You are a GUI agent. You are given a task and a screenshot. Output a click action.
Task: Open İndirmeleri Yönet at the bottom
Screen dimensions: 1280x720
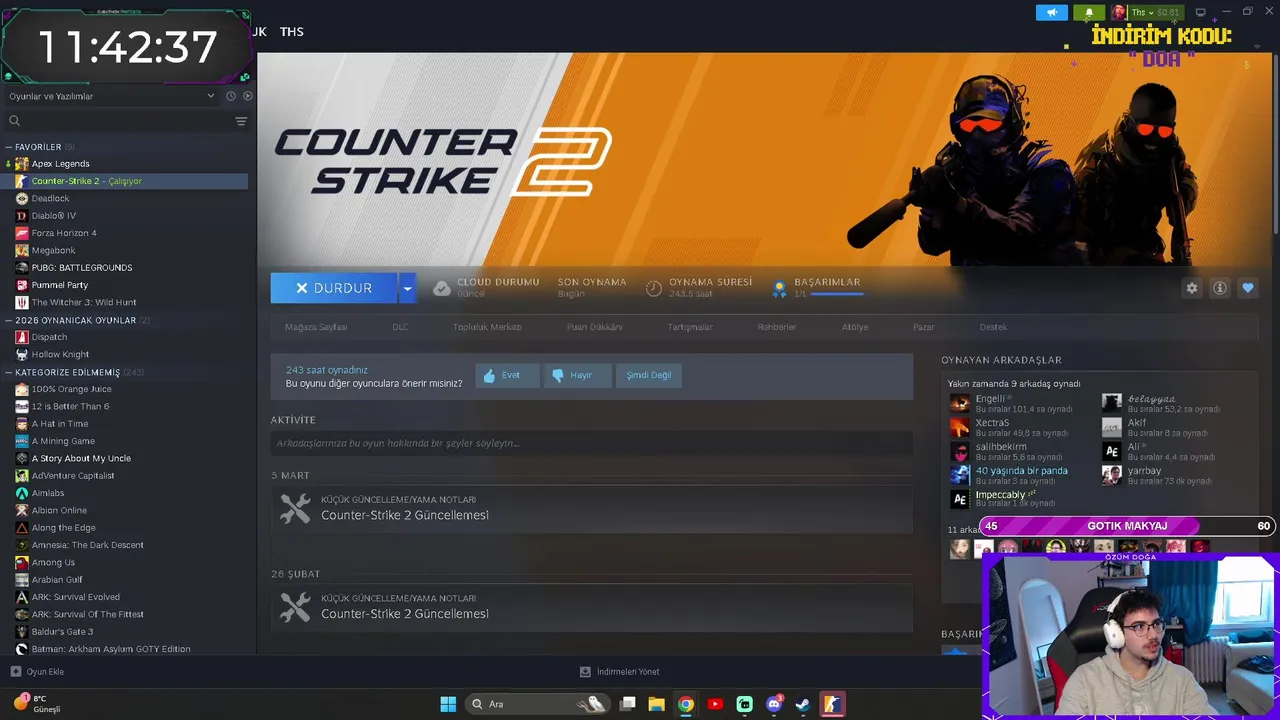[x=620, y=672]
